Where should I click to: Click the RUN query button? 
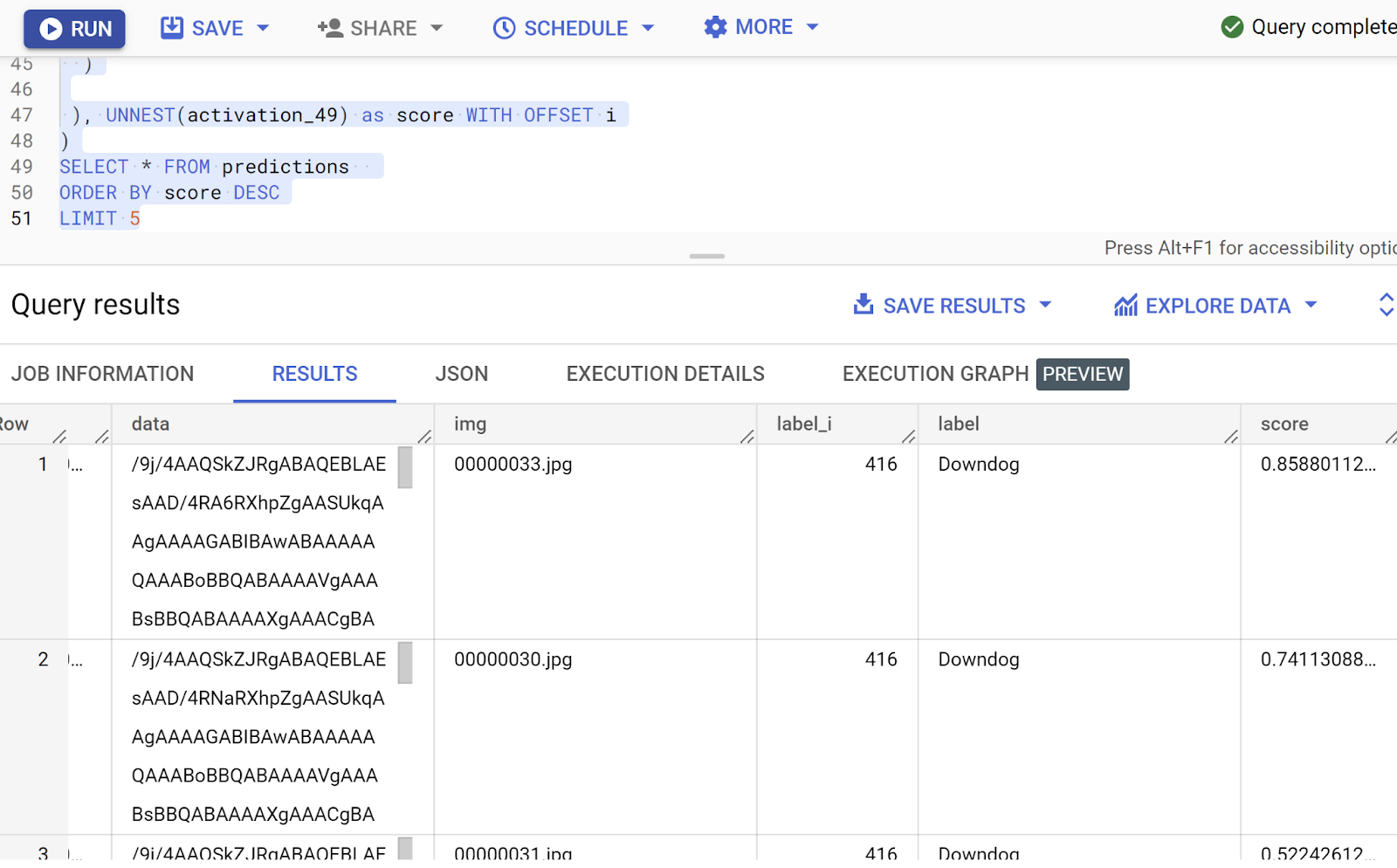[x=74, y=29]
